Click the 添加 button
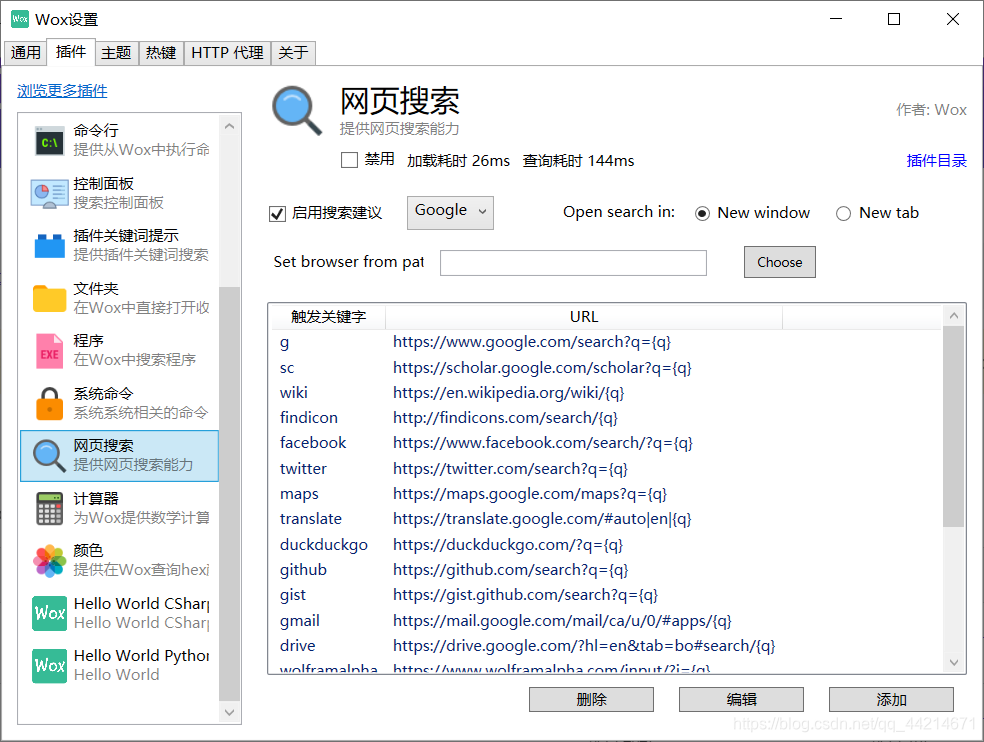The height and width of the screenshot is (742, 984). click(x=891, y=699)
